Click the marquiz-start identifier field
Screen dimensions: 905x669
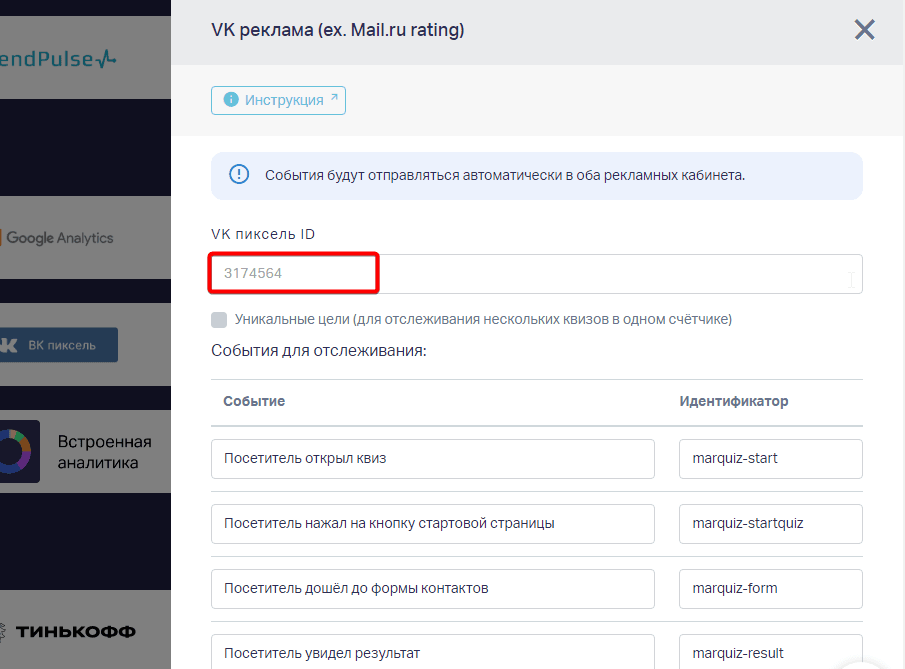pos(771,459)
